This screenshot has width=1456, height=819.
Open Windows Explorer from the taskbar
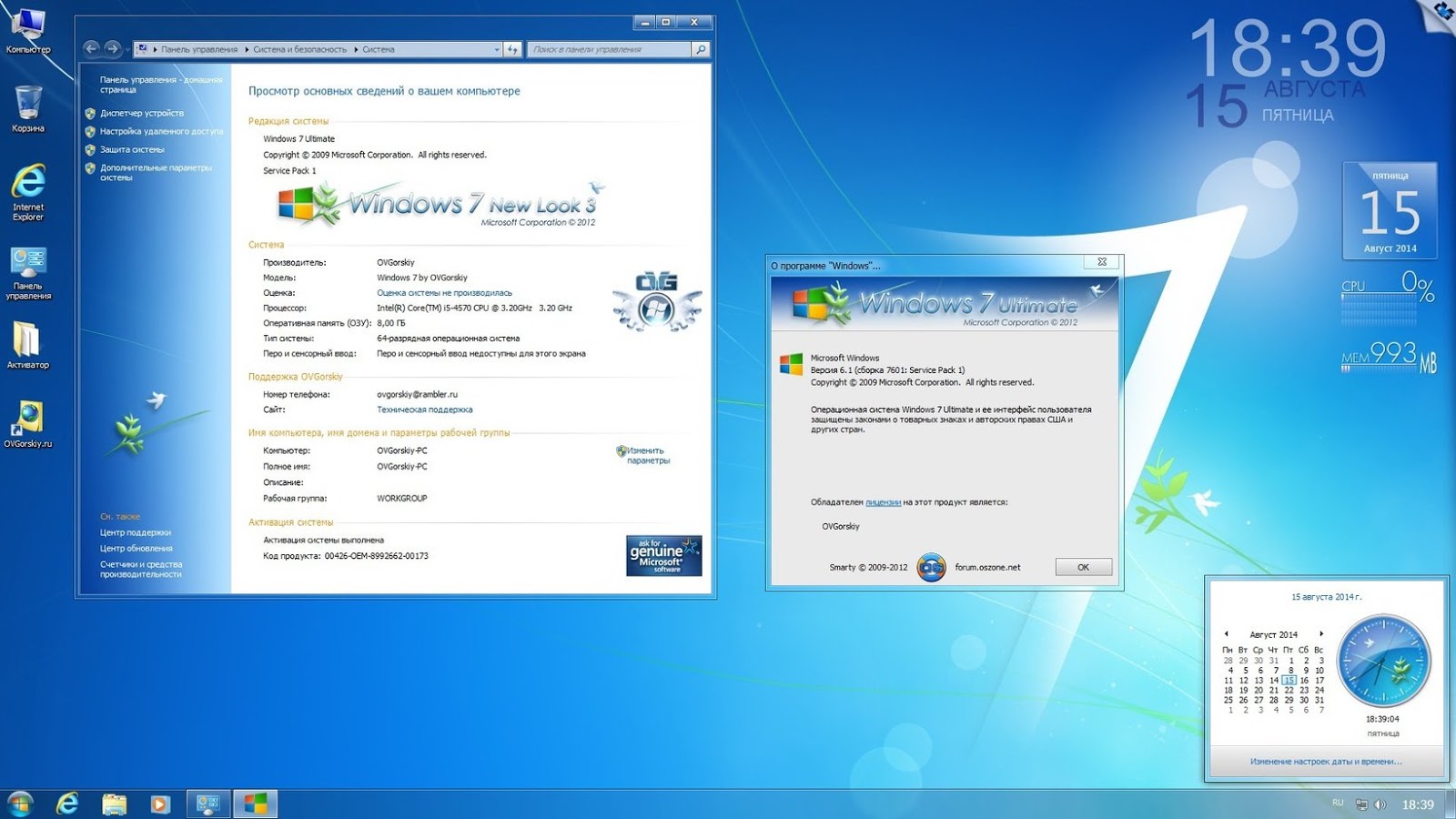click(114, 804)
